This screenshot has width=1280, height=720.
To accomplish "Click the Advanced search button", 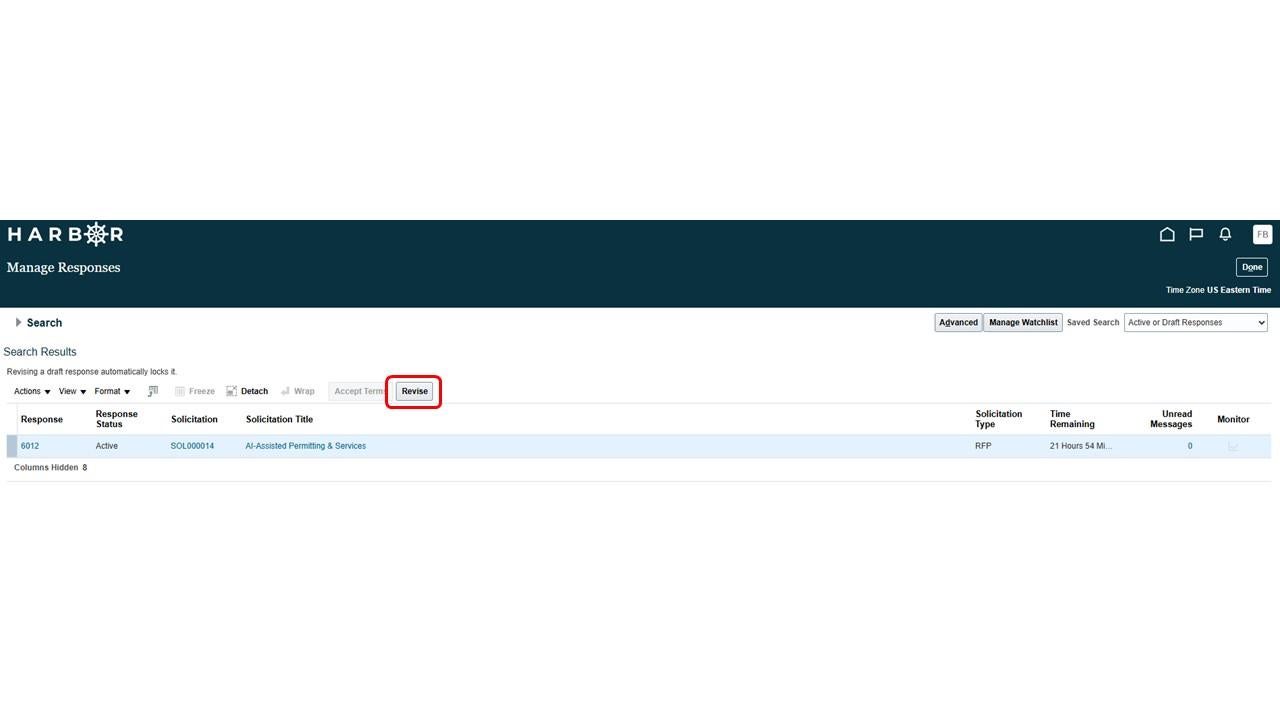I will (x=958, y=322).
